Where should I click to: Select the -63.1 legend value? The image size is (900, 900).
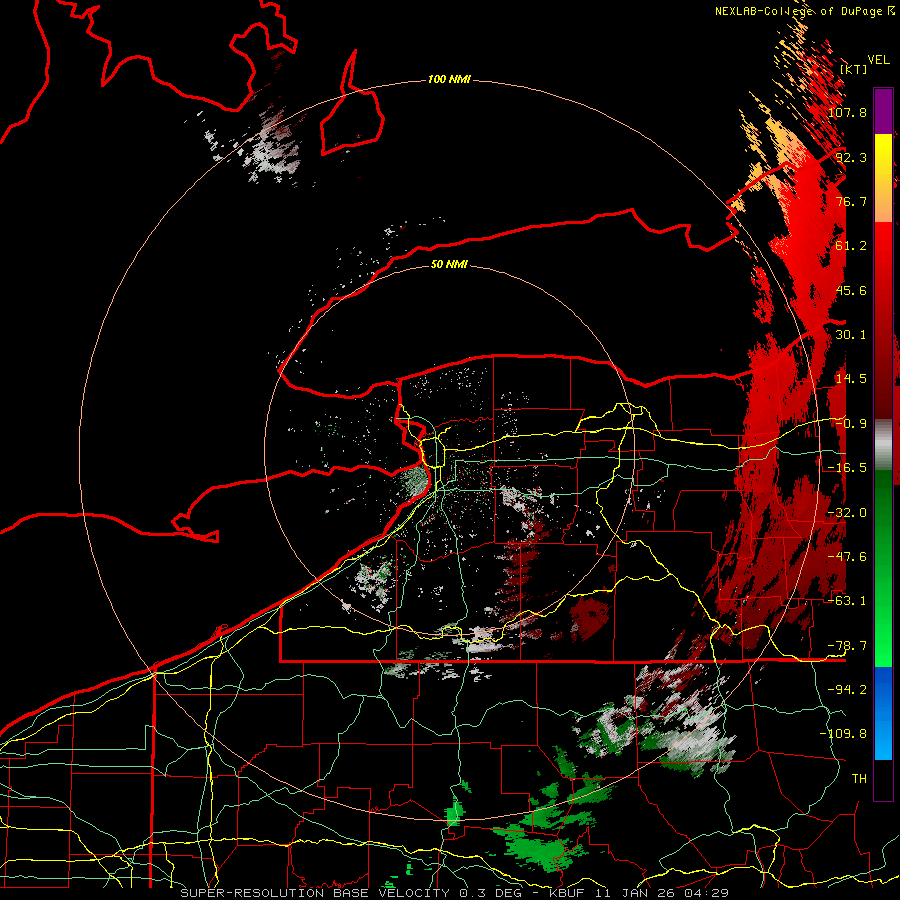click(x=847, y=601)
